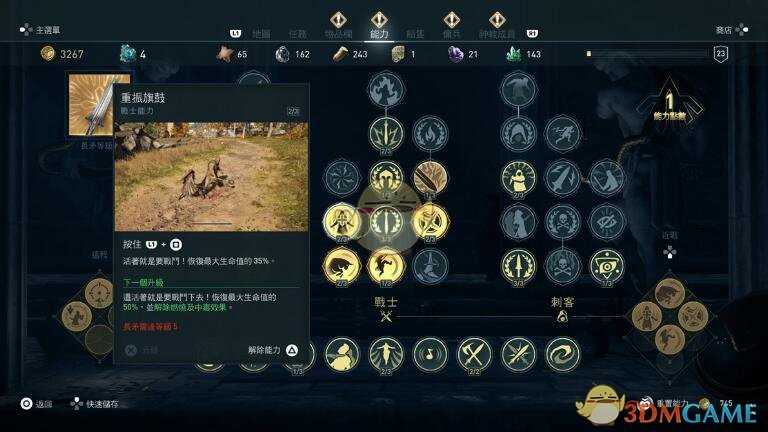Select the eye triangle ability icon
This screenshot has width=768, height=432.
606,266
